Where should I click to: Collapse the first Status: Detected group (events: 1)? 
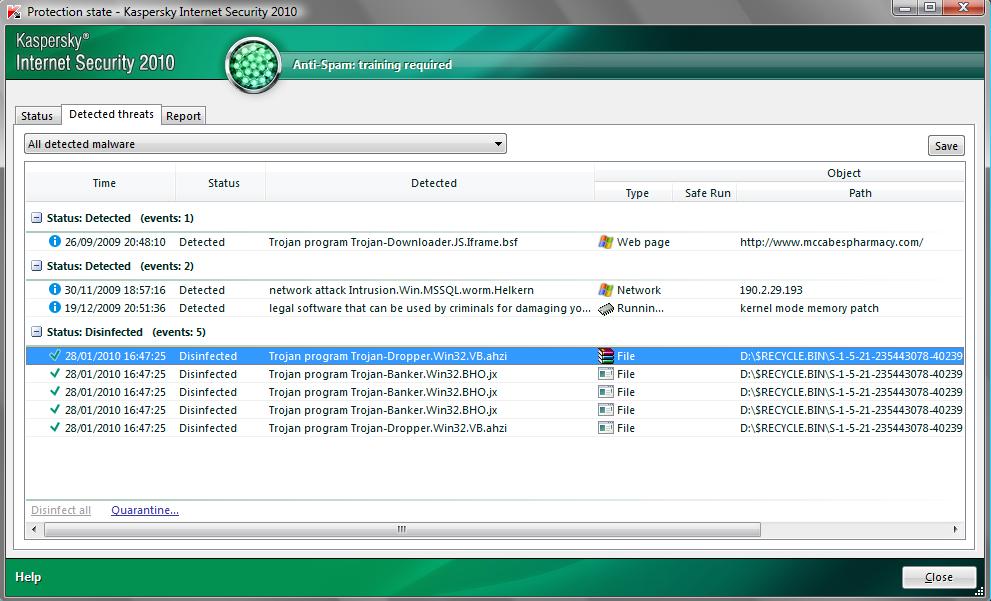(x=37, y=218)
